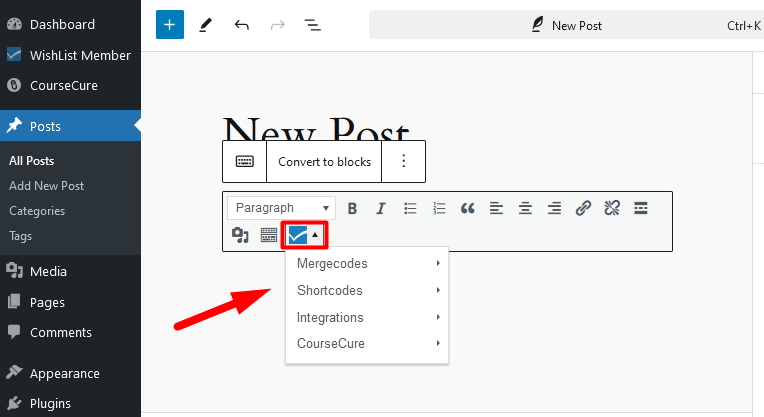Open Tags under Posts
Viewport: 764px width, 417px height.
point(20,236)
